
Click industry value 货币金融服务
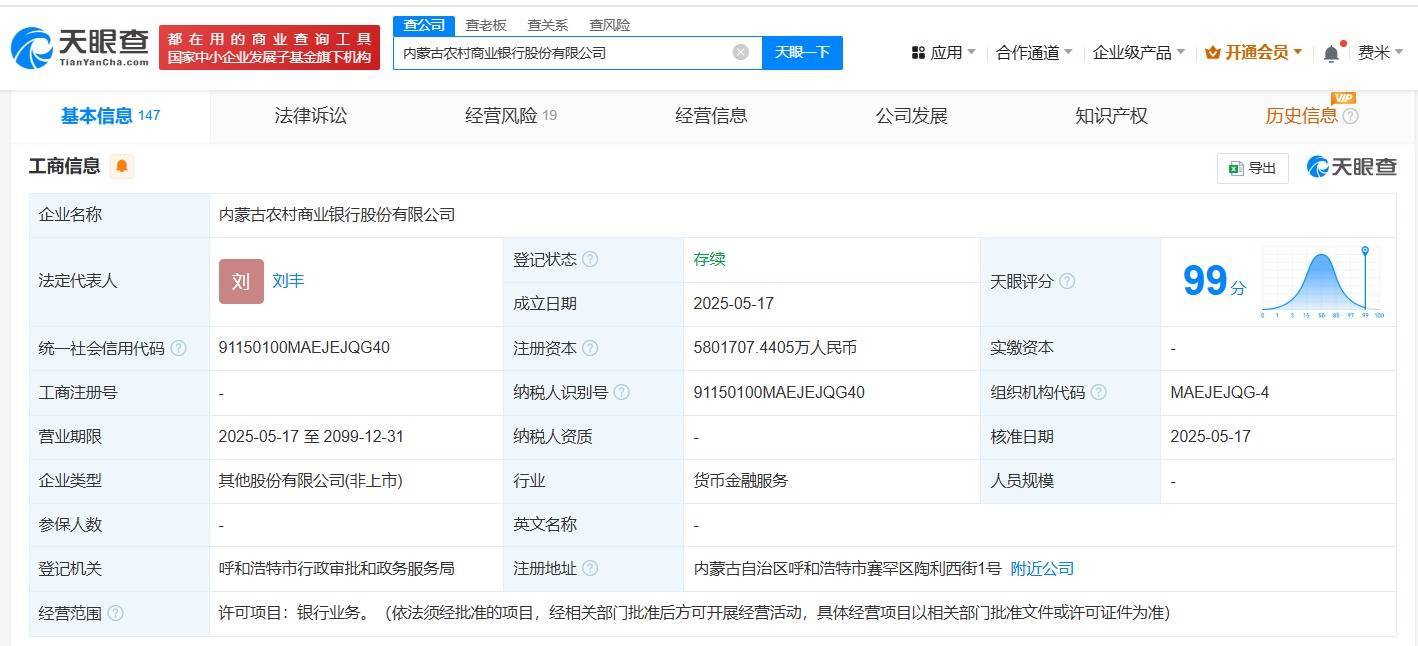[741, 480]
